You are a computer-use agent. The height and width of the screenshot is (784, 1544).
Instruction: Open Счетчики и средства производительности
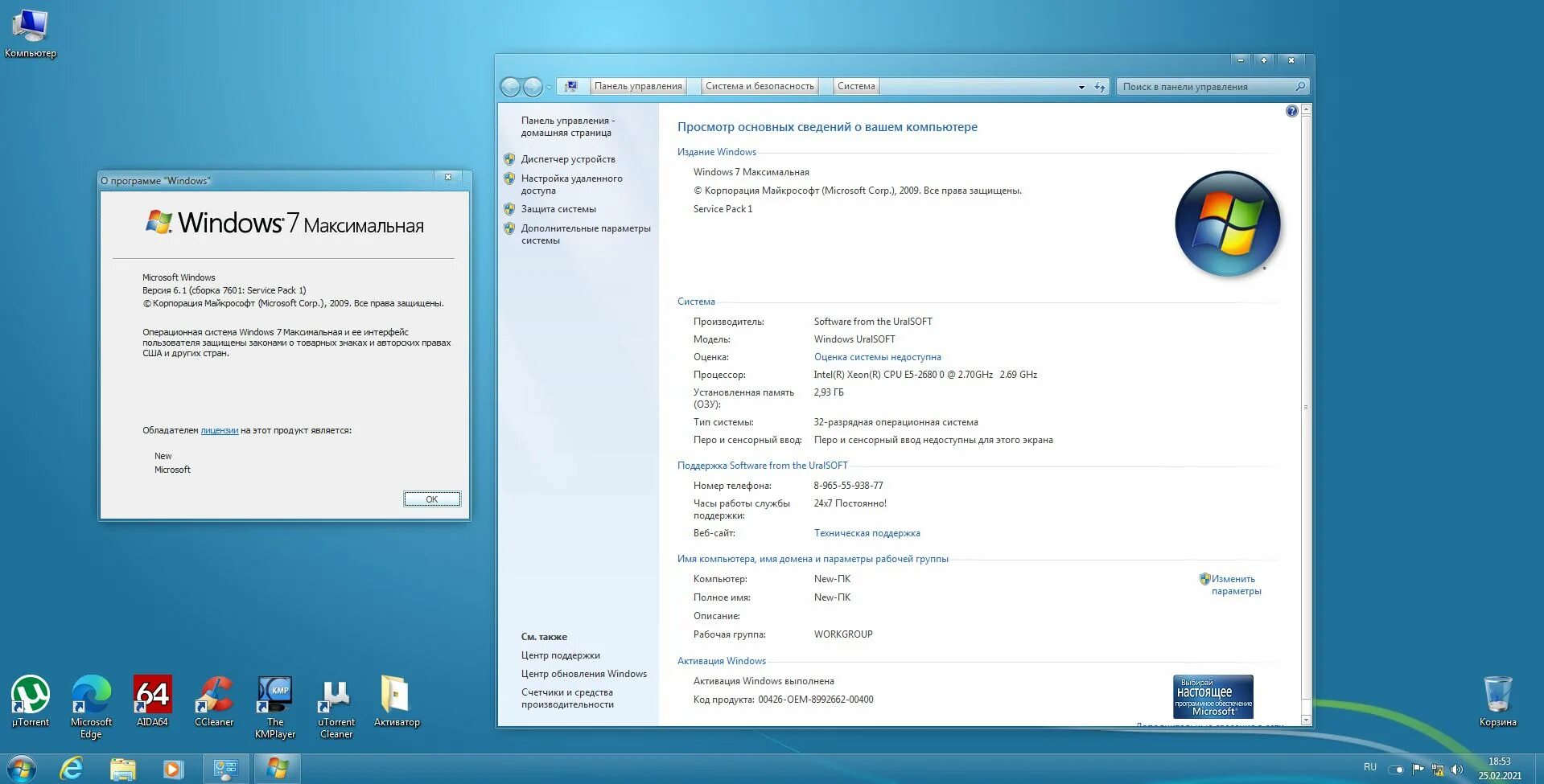pyautogui.click(x=567, y=698)
